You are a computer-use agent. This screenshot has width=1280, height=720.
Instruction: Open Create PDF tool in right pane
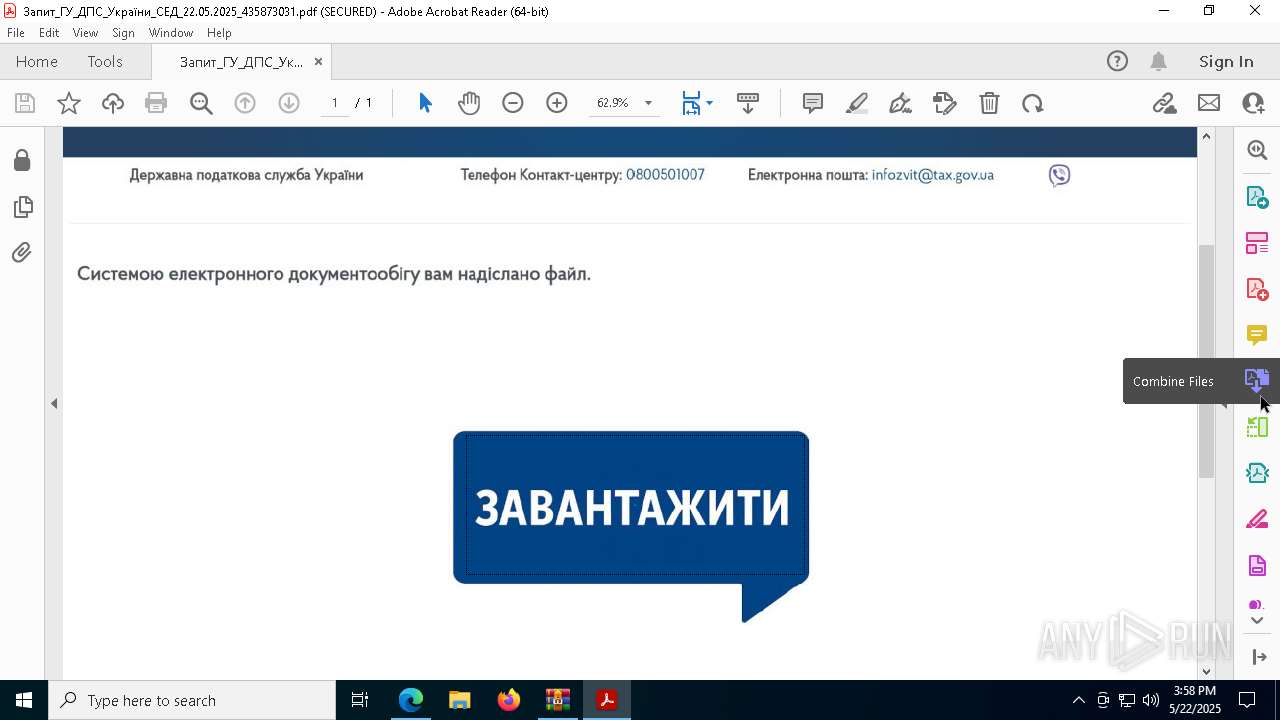tap(1257, 289)
